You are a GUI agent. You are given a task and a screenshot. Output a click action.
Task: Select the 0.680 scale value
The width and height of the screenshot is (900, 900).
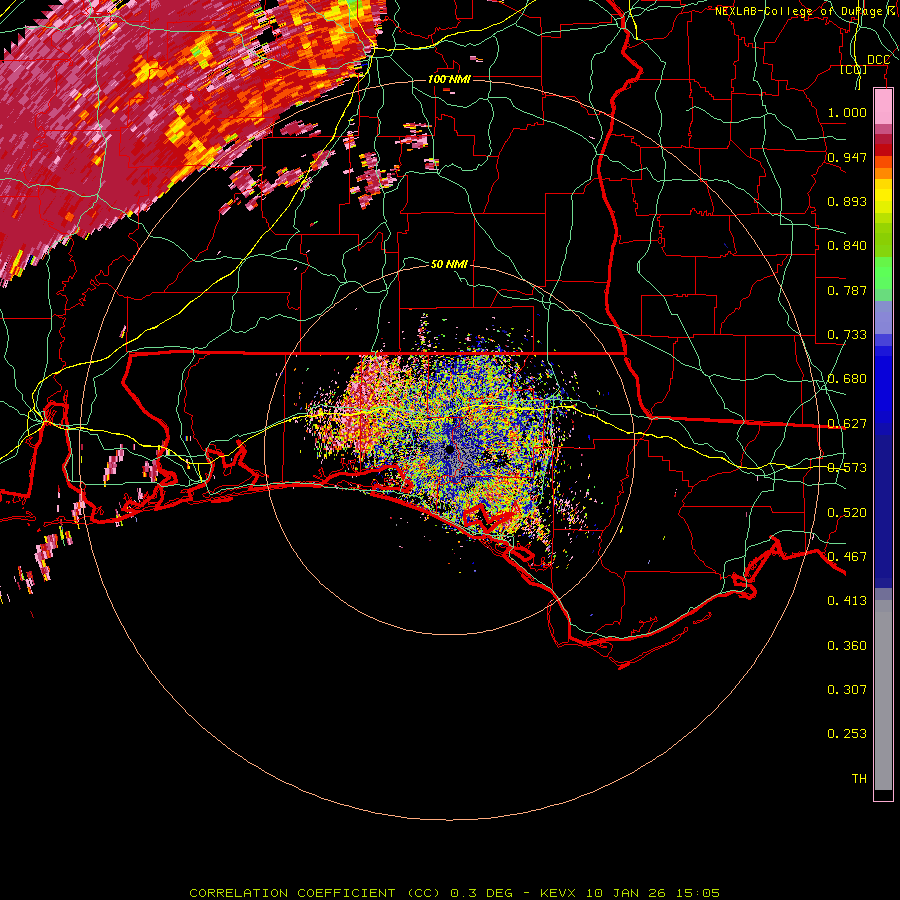pyautogui.click(x=847, y=379)
